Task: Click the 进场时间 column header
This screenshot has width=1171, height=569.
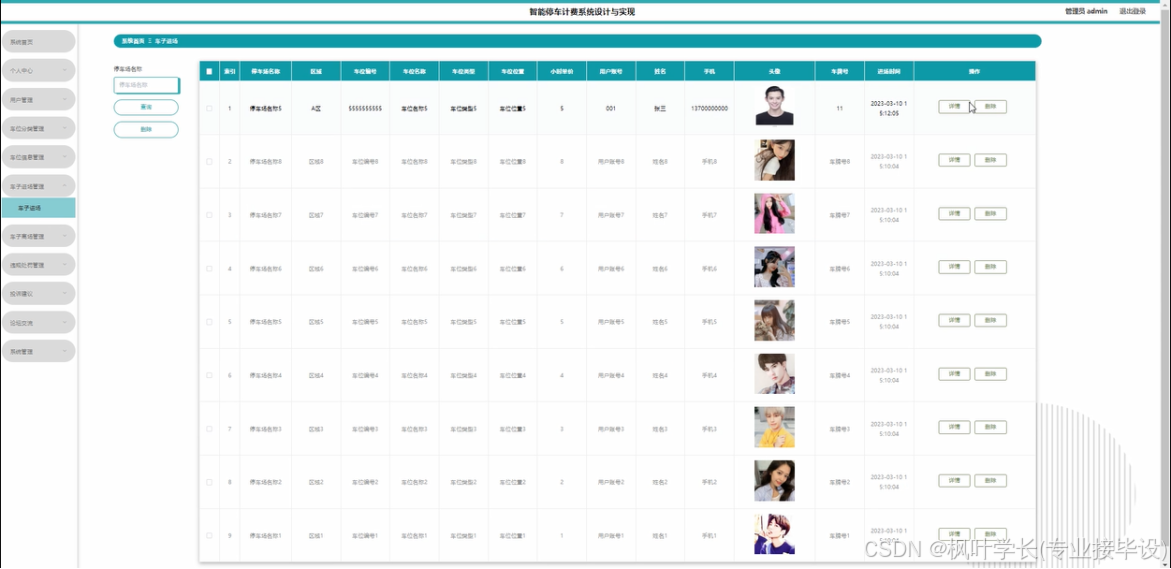Action: 889,72
